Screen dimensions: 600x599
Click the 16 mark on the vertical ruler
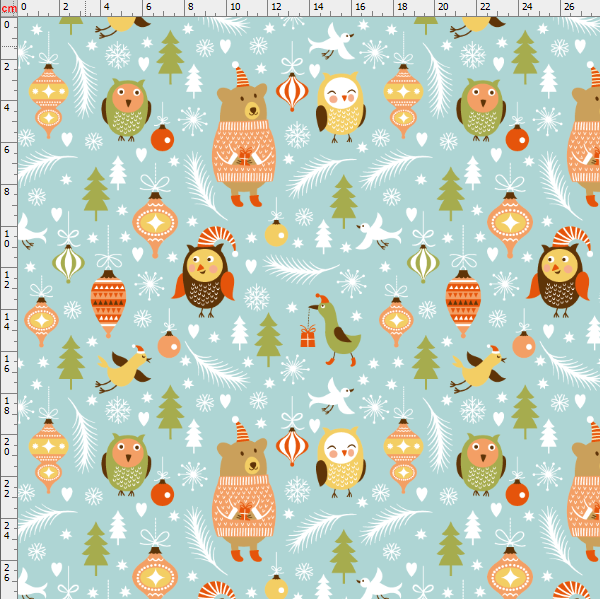pos(7,364)
